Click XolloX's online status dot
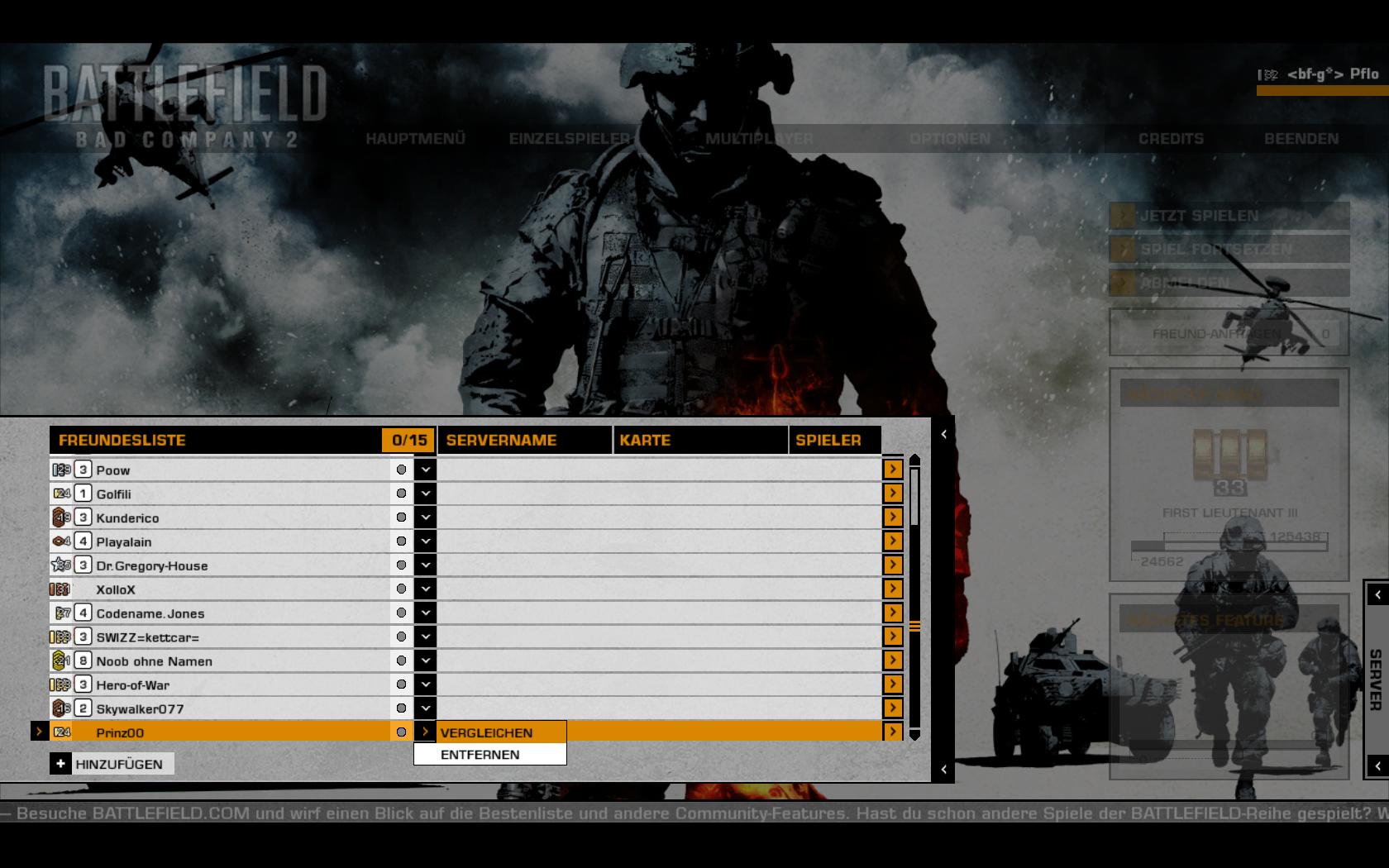 [x=402, y=589]
